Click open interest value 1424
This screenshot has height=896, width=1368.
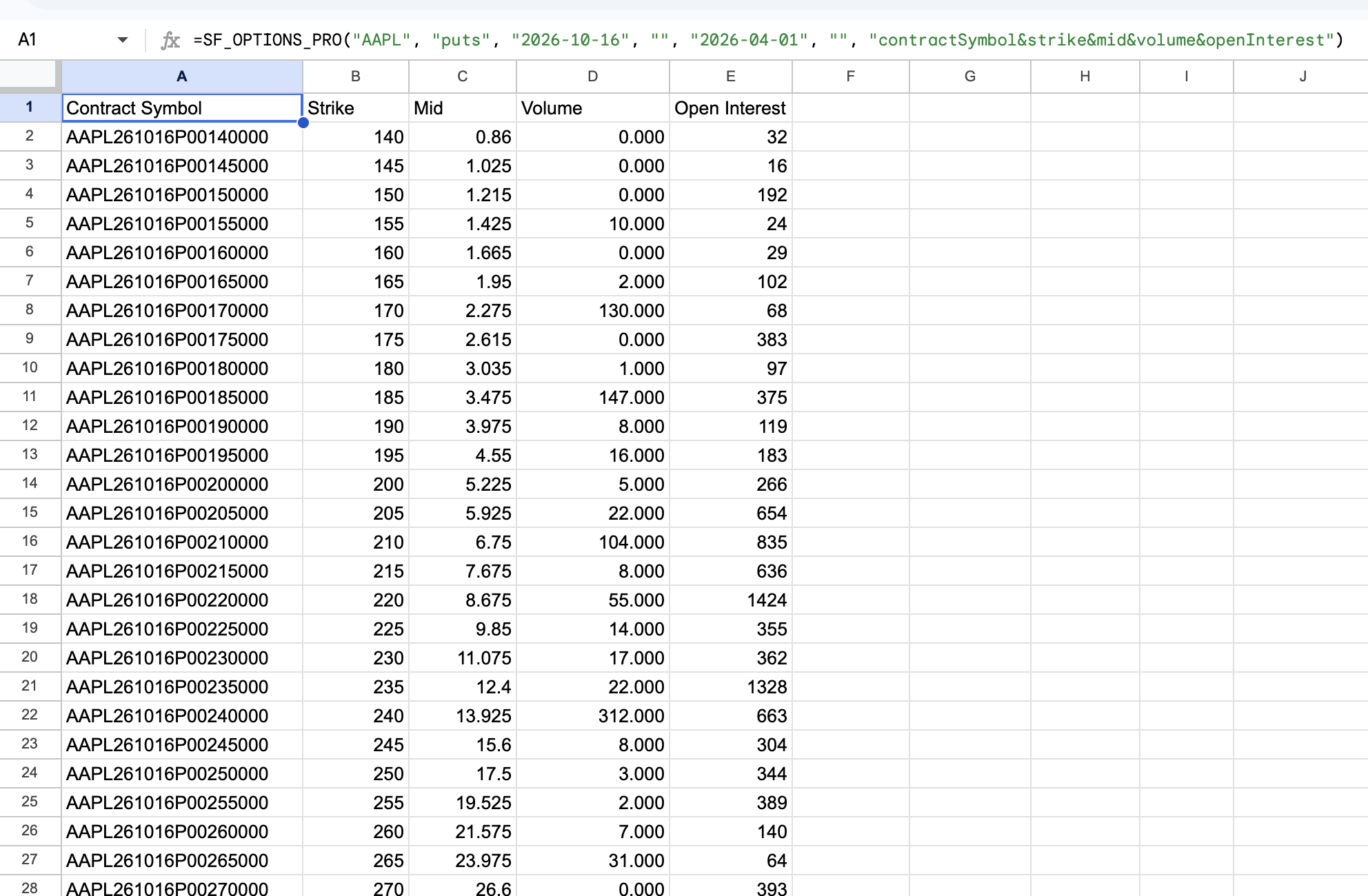731,600
